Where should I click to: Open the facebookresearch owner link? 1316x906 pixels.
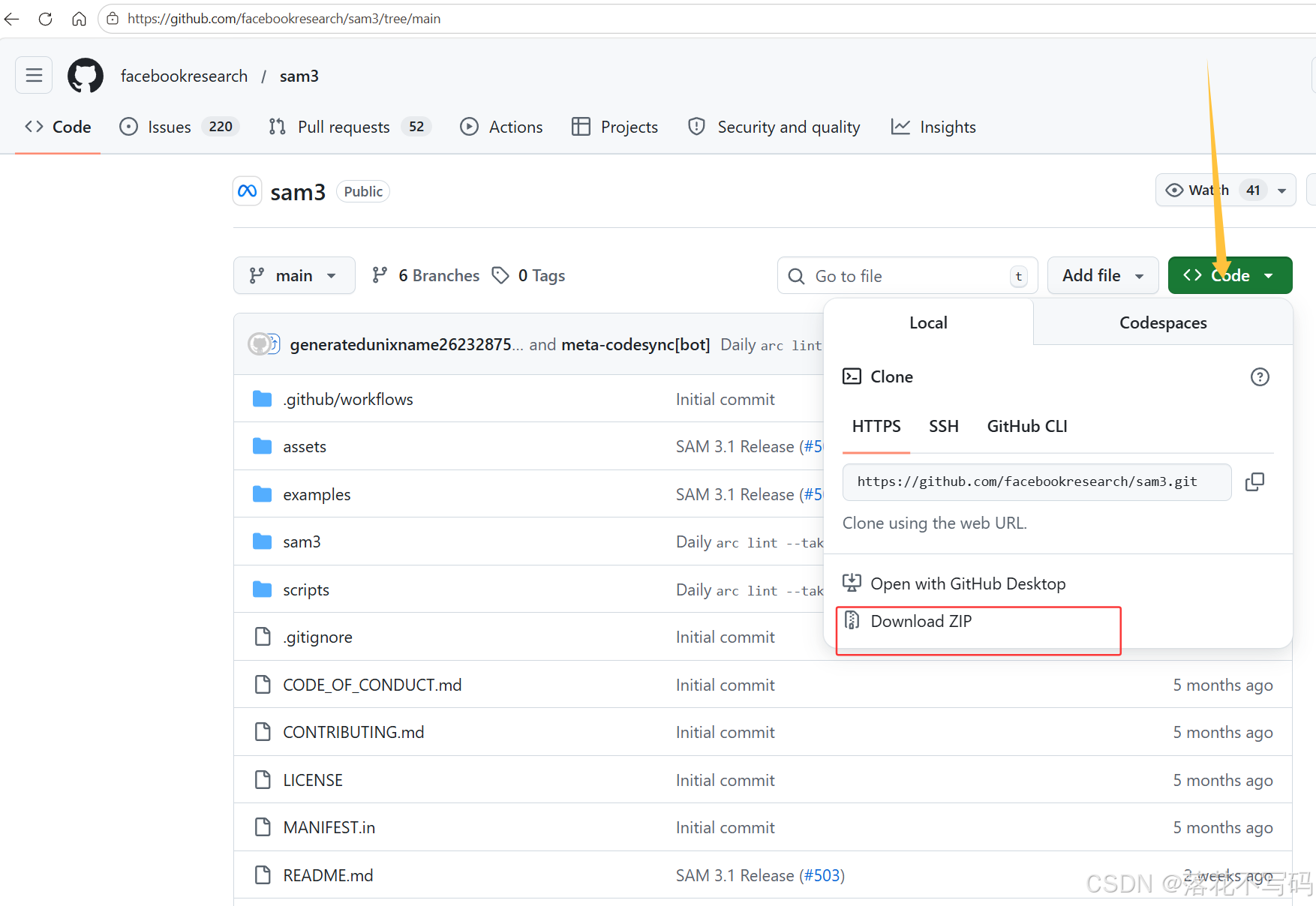184,76
